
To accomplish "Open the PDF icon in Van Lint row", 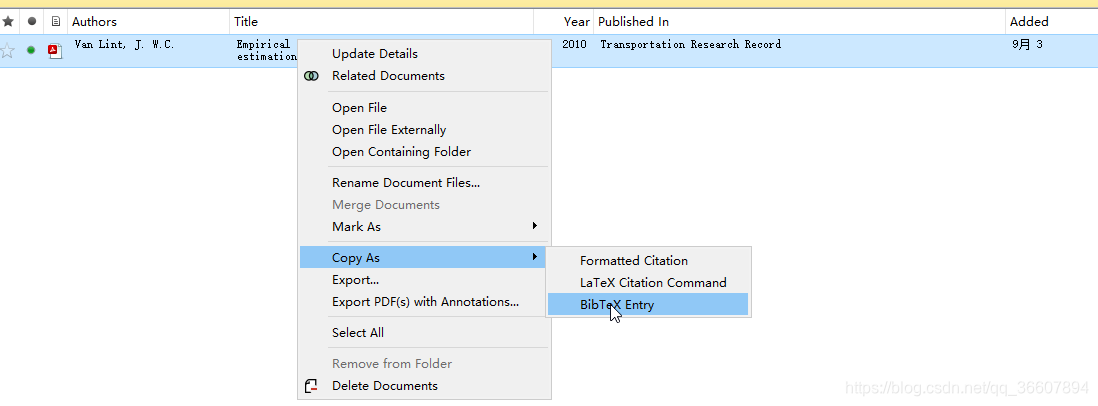I will coord(55,50).
